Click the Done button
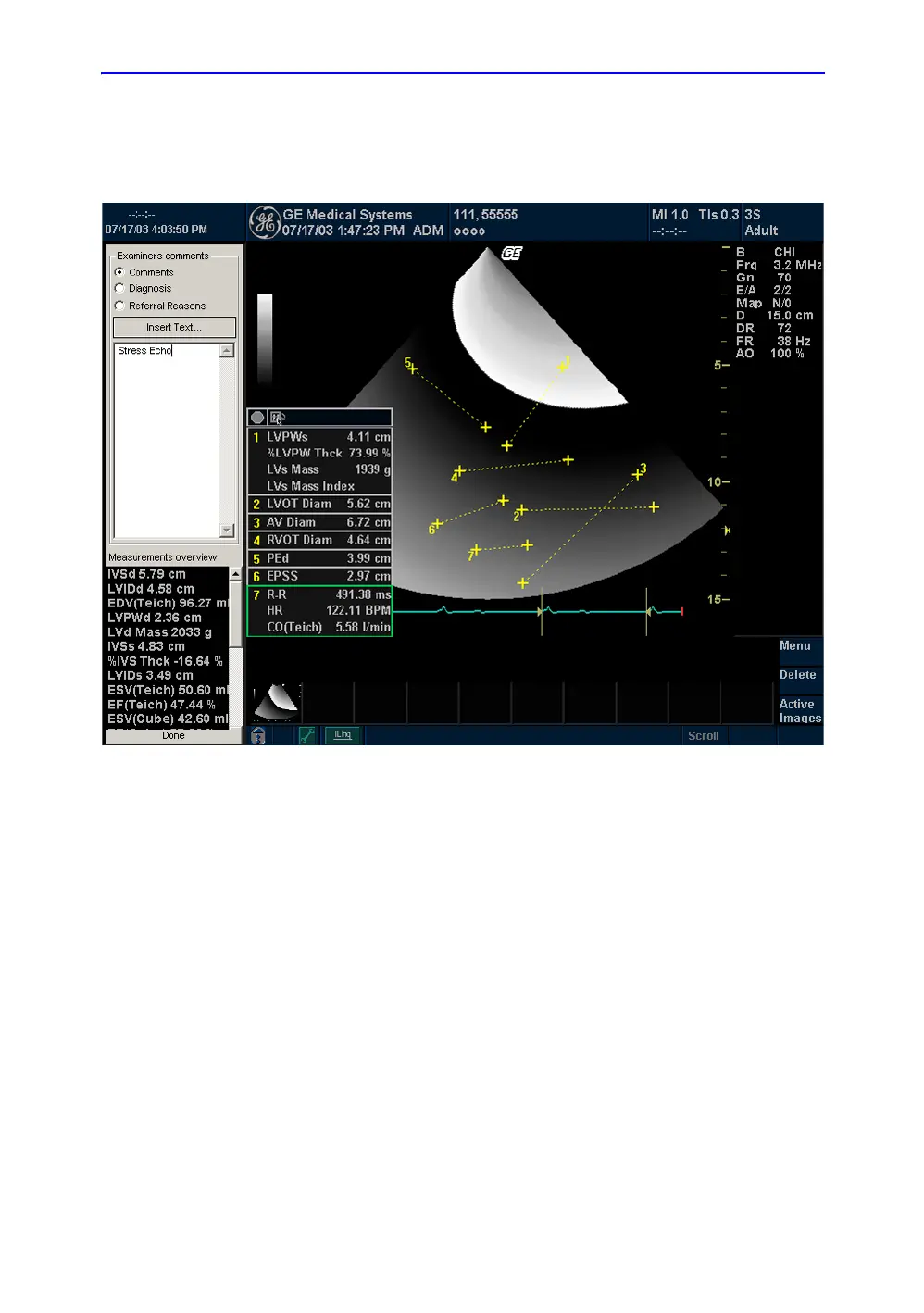Image resolution: width=924 pixels, height=1313 pixels. point(173,736)
